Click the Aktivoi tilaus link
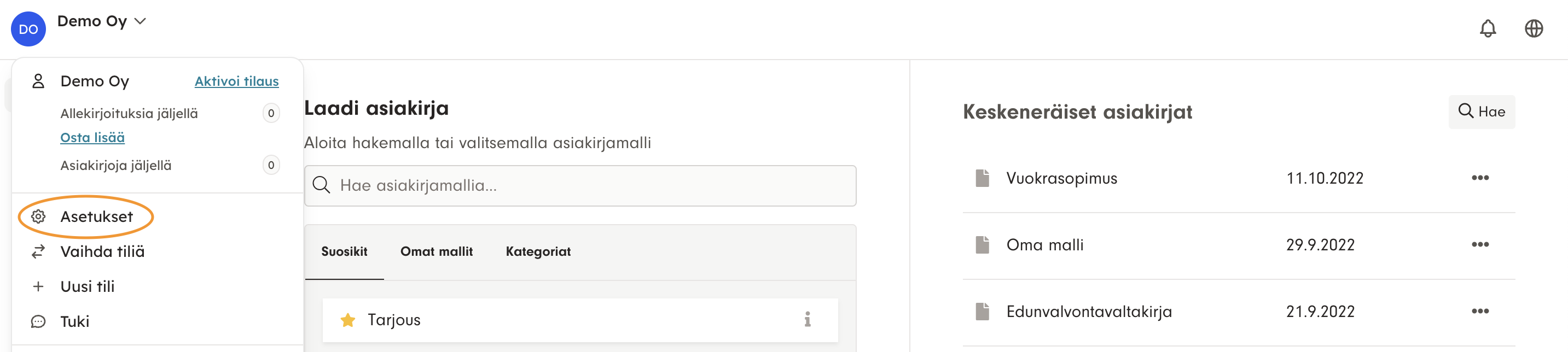Screen dimensions: 1568x352 236,81
